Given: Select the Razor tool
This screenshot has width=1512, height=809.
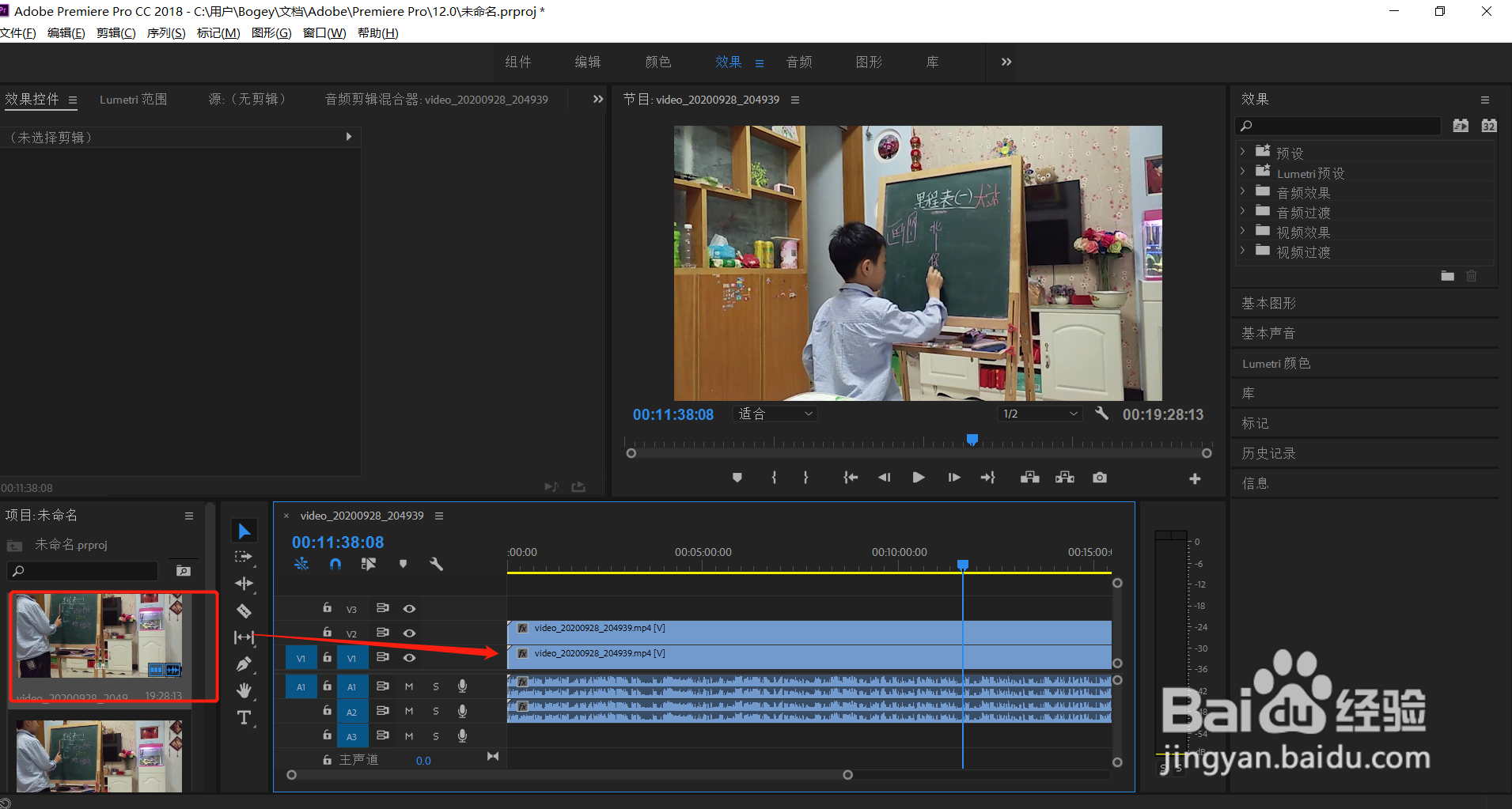Looking at the screenshot, I should pyautogui.click(x=244, y=611).
